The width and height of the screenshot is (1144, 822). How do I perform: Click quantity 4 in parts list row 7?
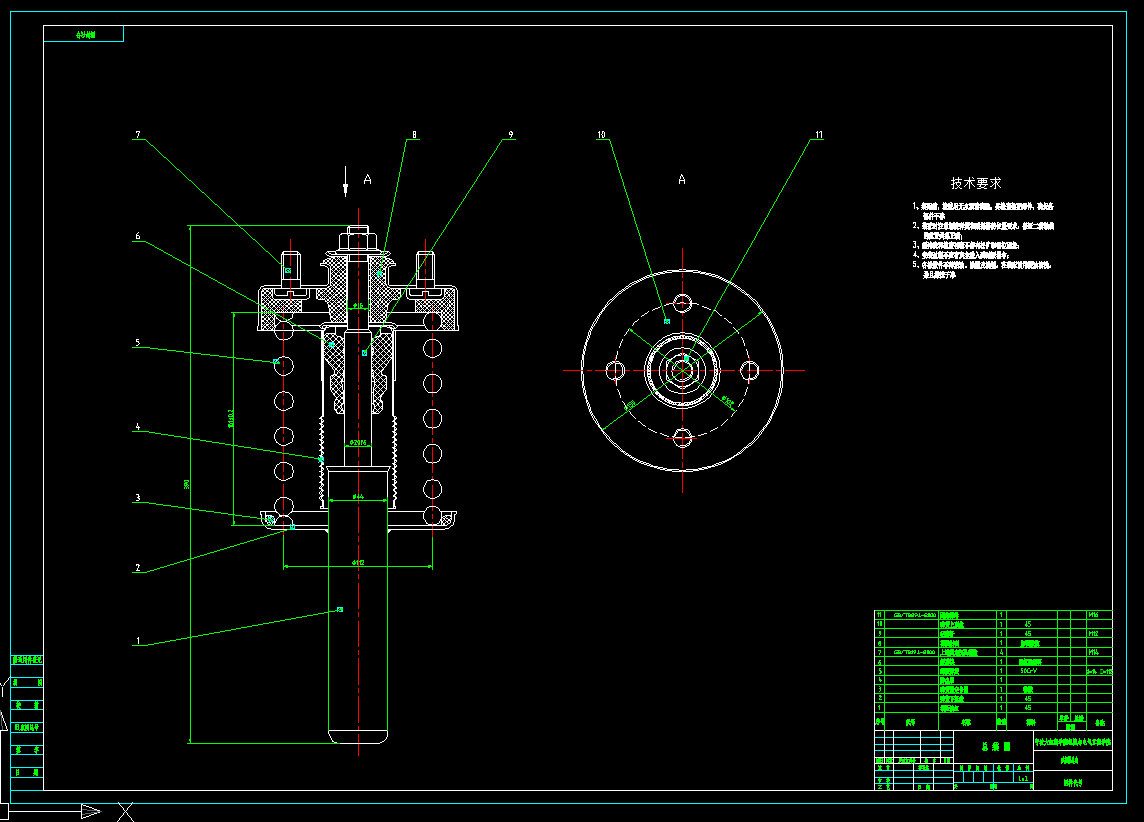(x=1001, y=652)
